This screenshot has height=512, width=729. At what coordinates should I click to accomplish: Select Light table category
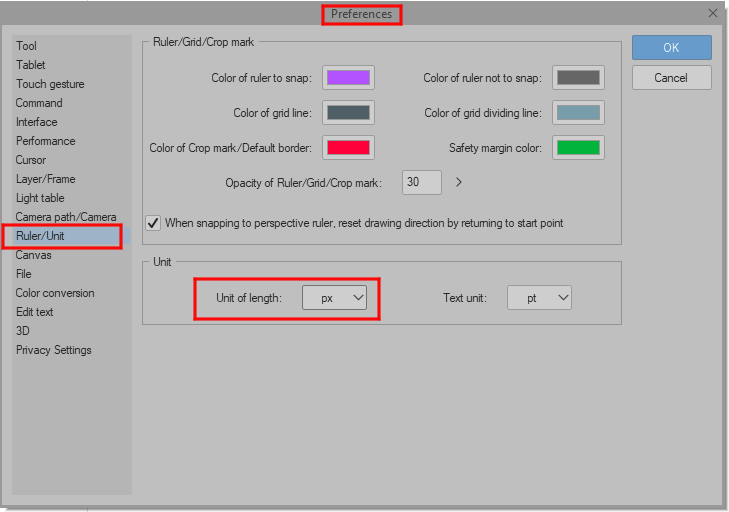pos(40,199)
